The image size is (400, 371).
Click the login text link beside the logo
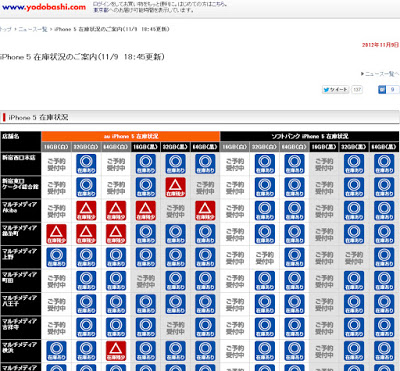click(160, 4)
